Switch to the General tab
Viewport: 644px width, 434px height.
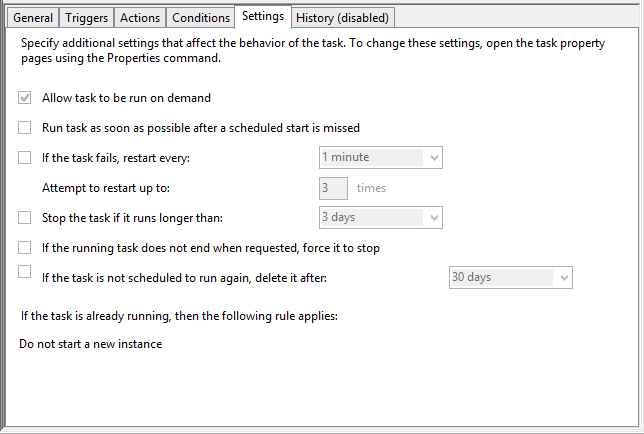(x=33, y=18)
